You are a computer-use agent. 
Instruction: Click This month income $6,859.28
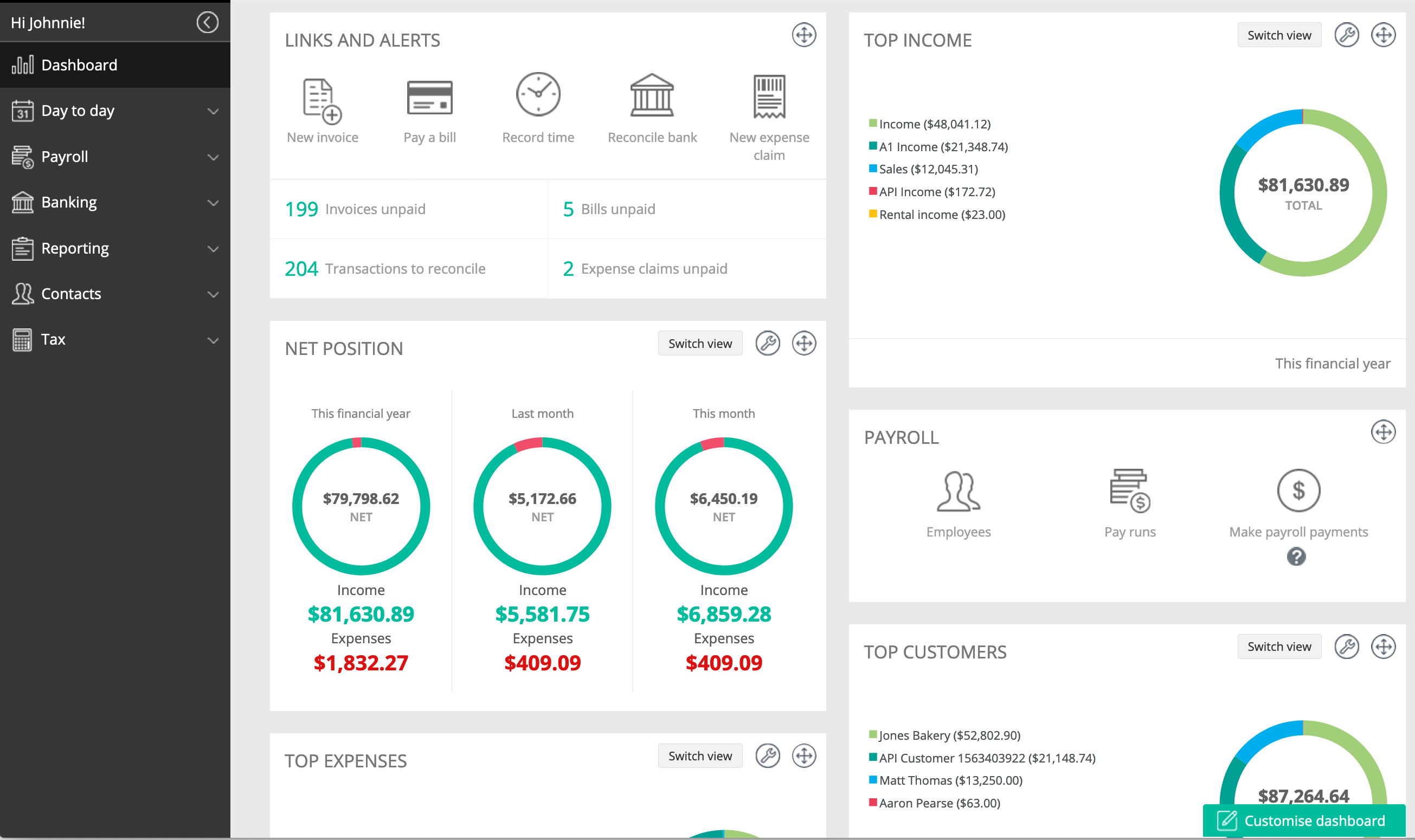click(x=724, y=614)
